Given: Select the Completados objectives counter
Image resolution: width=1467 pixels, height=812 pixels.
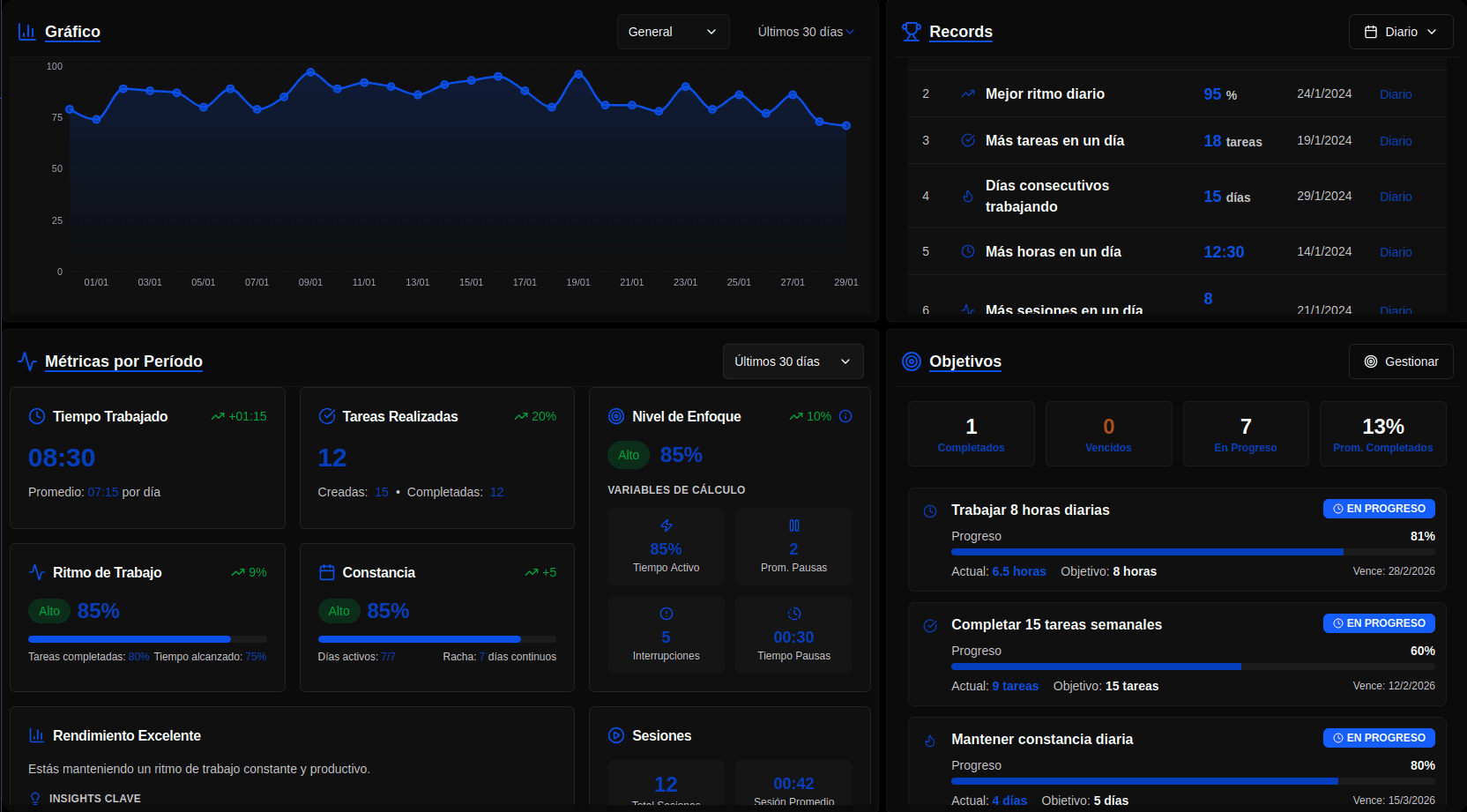Looking at the screenshot, I should (971, 434).
